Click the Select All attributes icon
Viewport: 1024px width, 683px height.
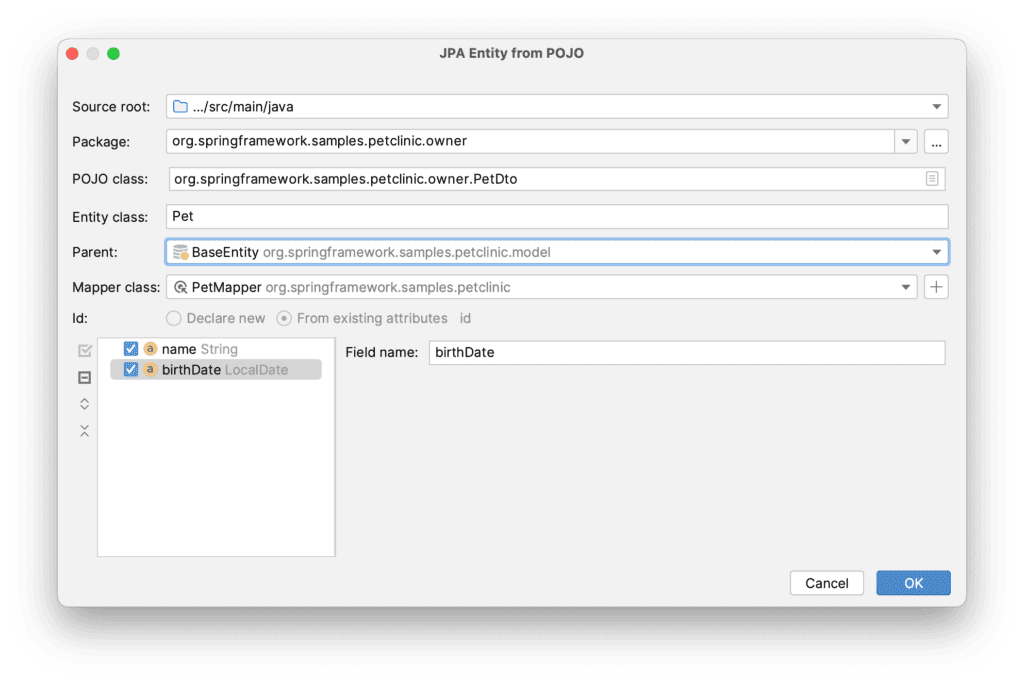click(85, 350)
